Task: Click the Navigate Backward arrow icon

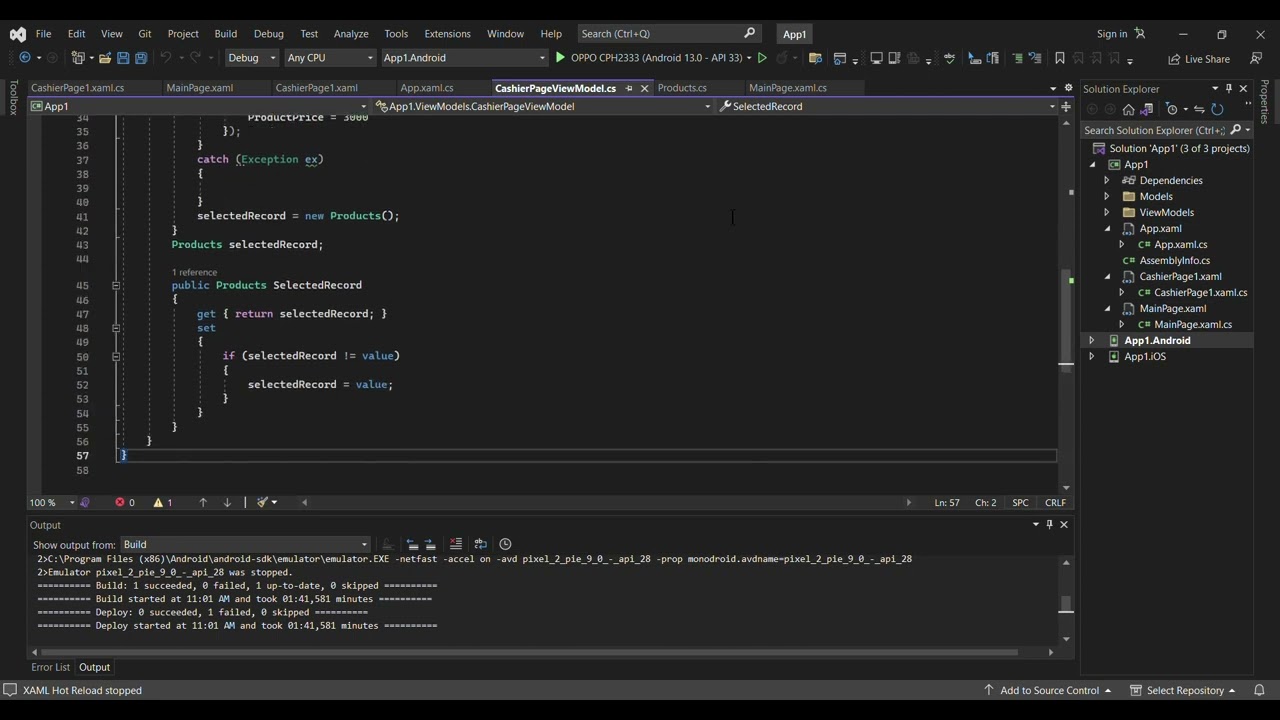Action: [x=24, y=58]
